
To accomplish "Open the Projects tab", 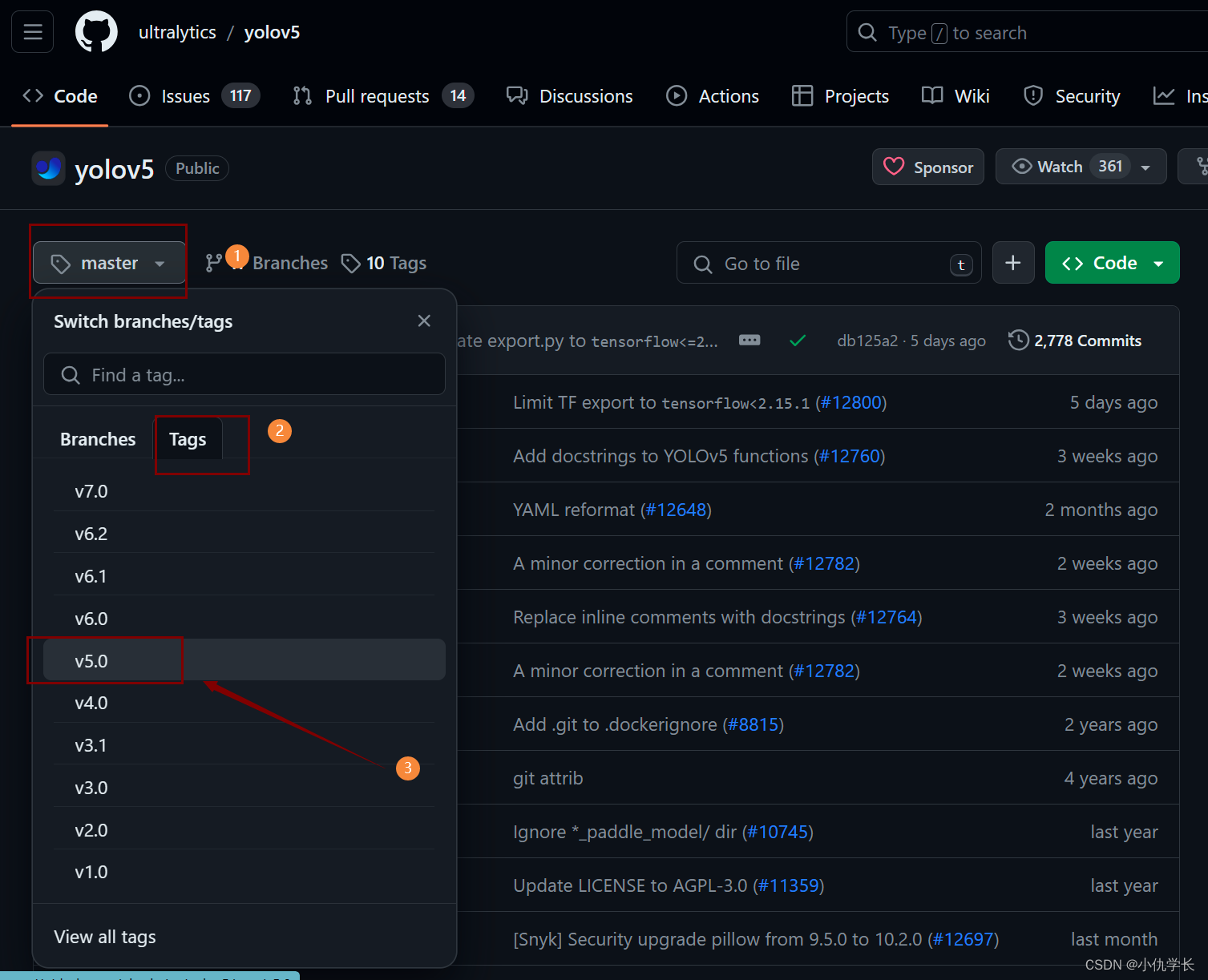I will click(840, 96).
